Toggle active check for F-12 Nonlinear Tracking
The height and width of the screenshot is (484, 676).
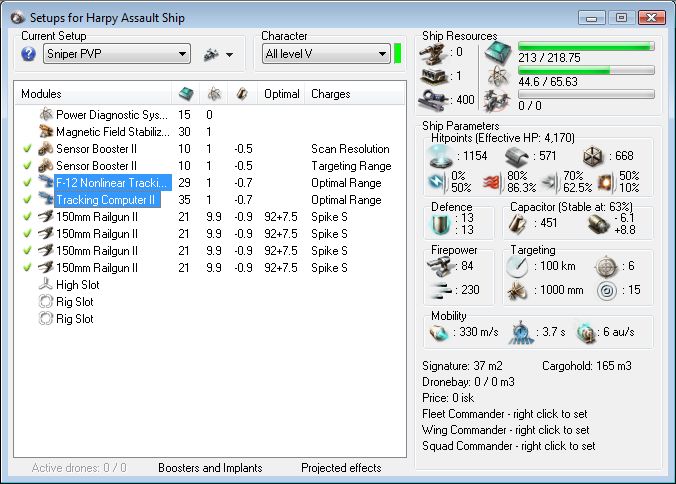[x=27, y=182]
